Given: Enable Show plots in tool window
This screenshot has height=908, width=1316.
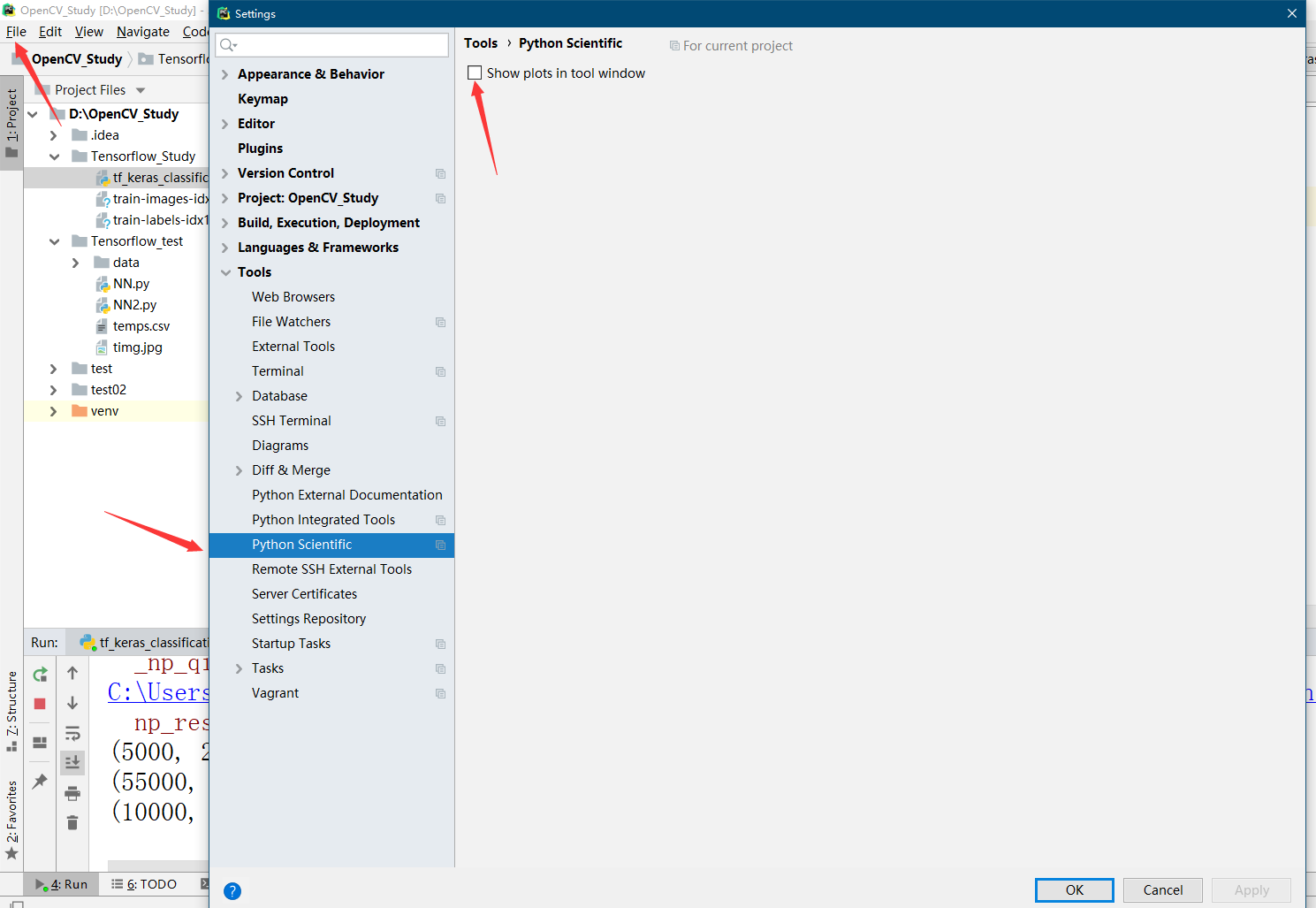Looking at the screenshot, I should (x=475, y=72).
